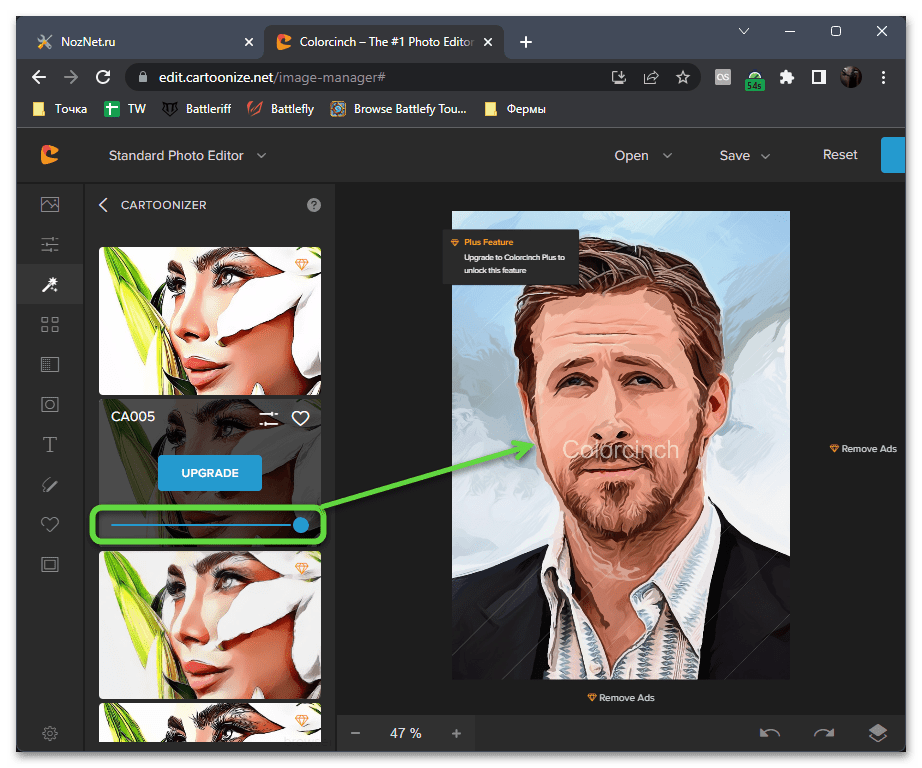The image size is (922, 768).
Task: Click the redo arrow
Action: point(824,733)
